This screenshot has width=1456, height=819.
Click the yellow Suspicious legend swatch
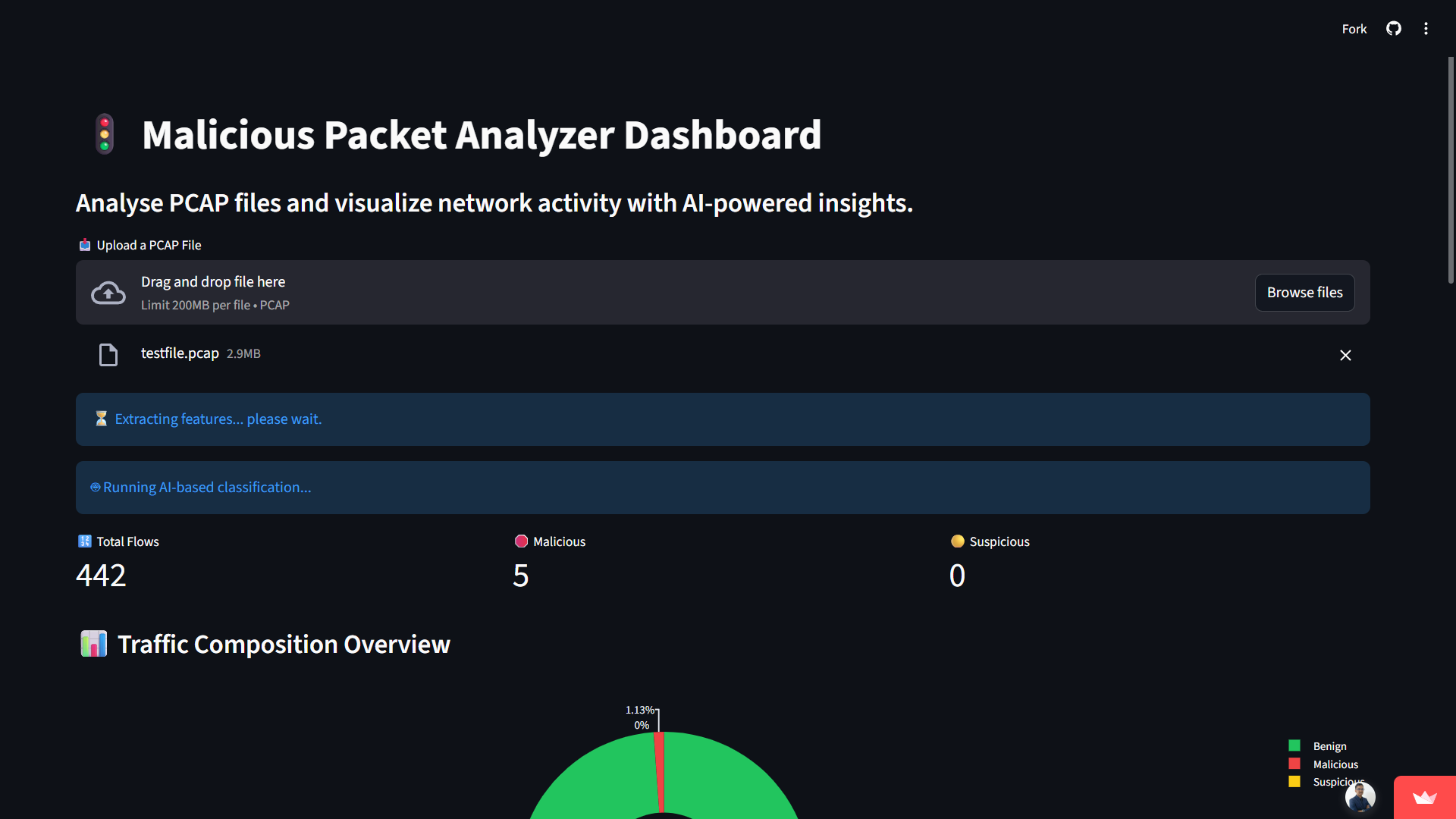tap(1294, 782)
